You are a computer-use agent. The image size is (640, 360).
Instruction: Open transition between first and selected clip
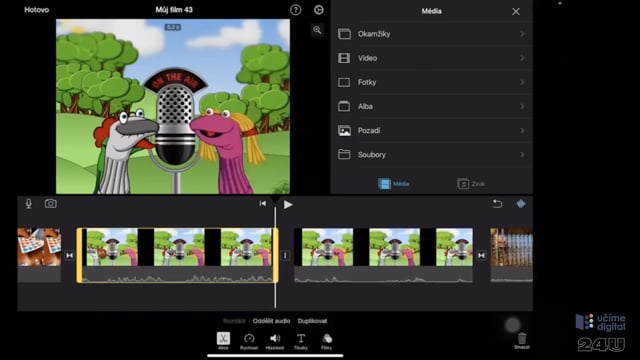69,256
